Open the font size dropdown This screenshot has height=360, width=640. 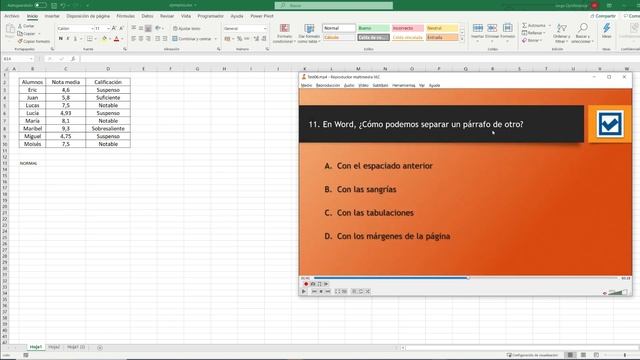tap(108, 29)
